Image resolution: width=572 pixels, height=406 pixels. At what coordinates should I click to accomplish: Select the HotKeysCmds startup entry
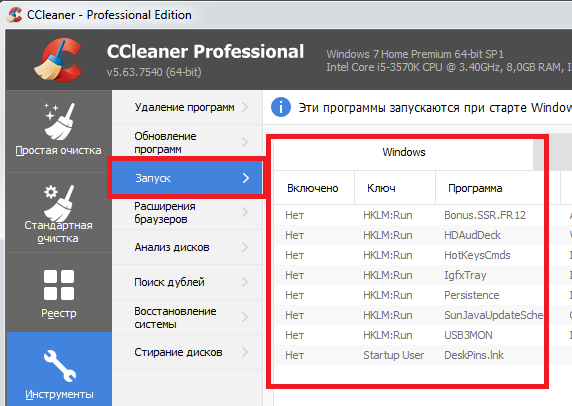pyautogui.click(x=477, y=255)
